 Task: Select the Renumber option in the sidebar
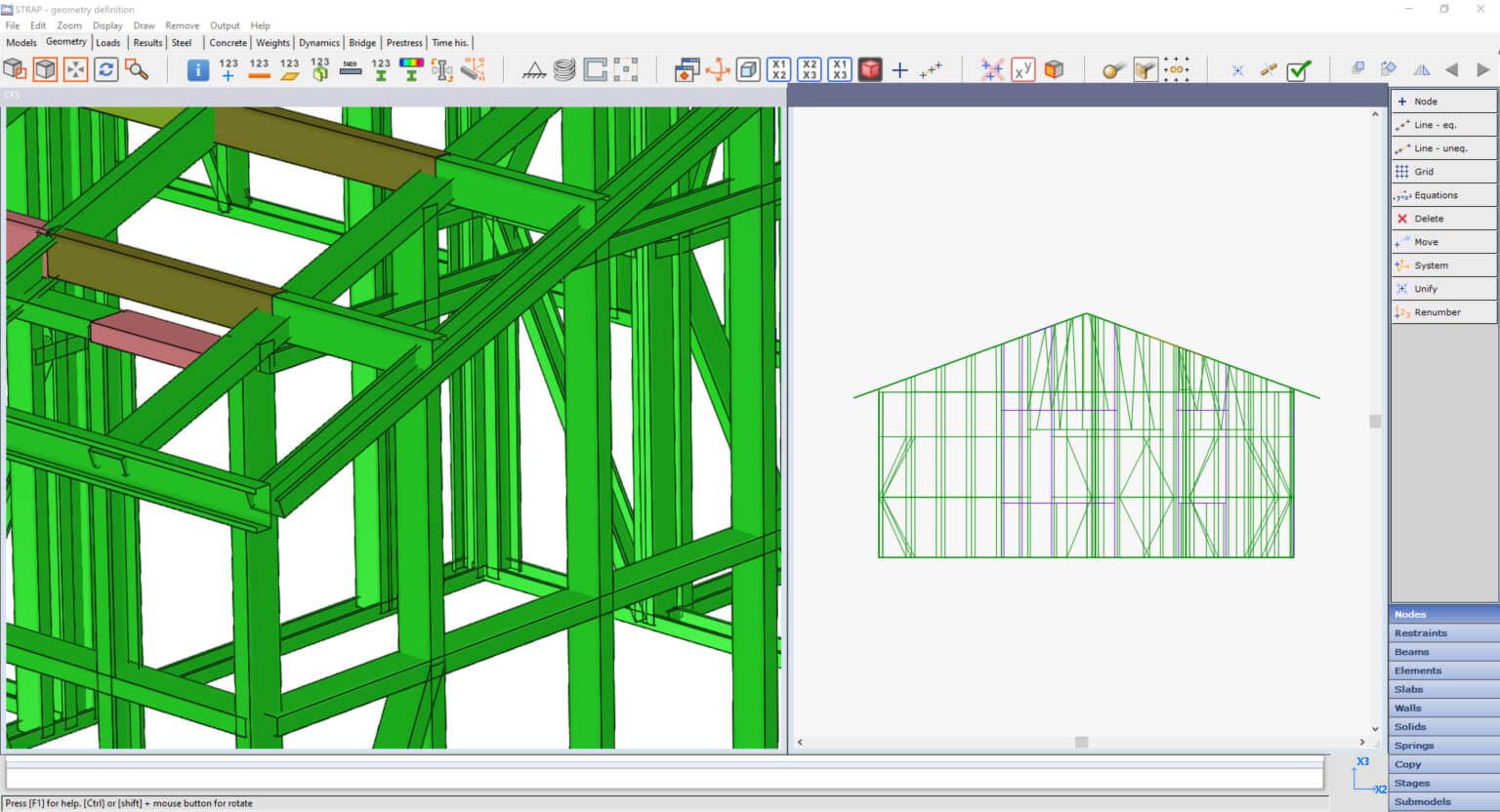pos(1443,311)
